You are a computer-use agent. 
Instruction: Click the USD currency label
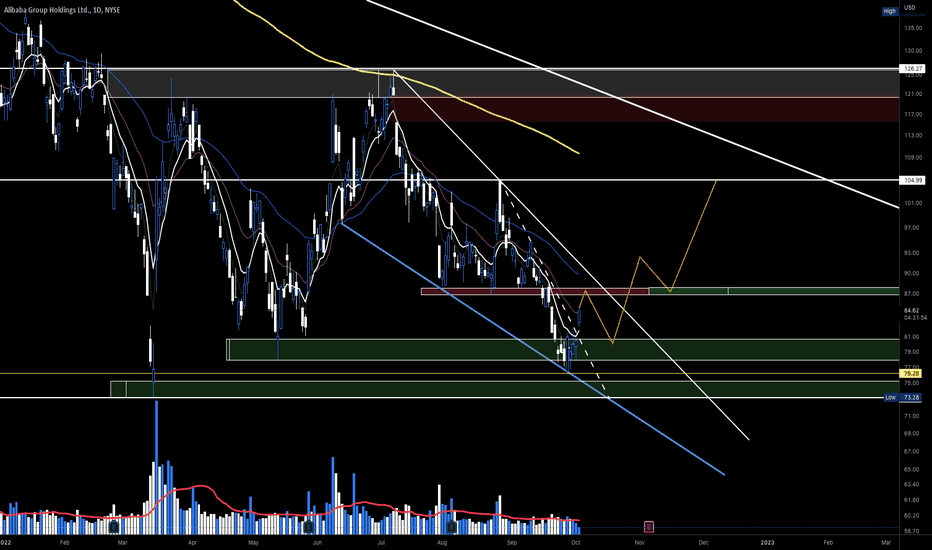(910, 8)
